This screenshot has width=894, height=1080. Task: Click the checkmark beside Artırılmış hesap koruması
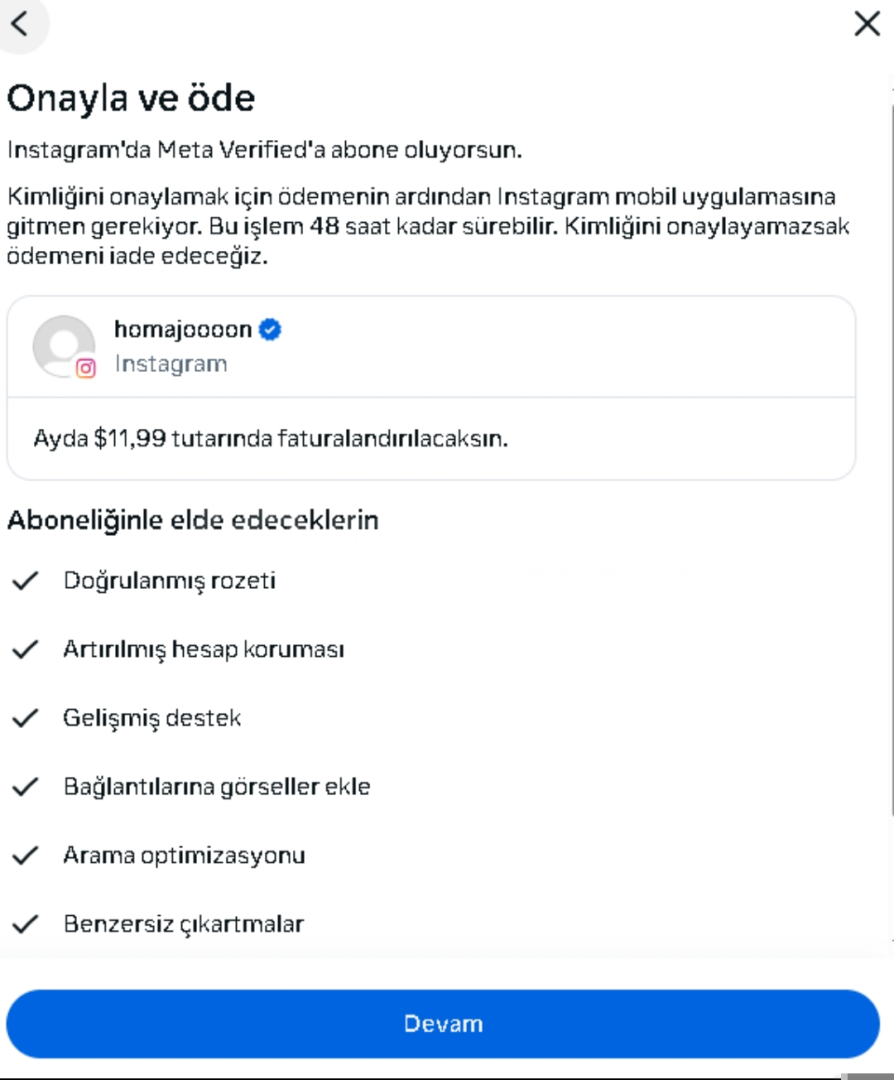click(x=25, y=649)
